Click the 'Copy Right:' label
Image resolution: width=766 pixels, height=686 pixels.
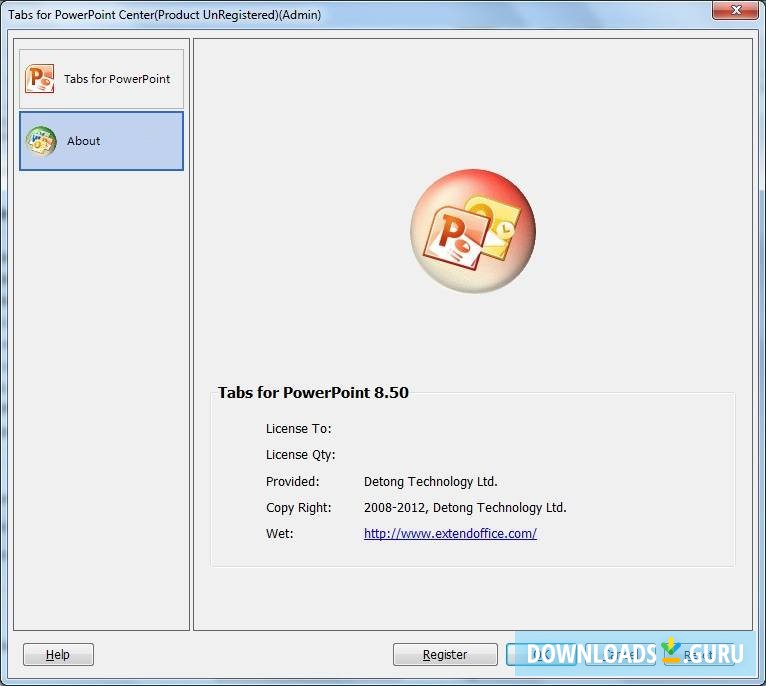pos(298,508)
